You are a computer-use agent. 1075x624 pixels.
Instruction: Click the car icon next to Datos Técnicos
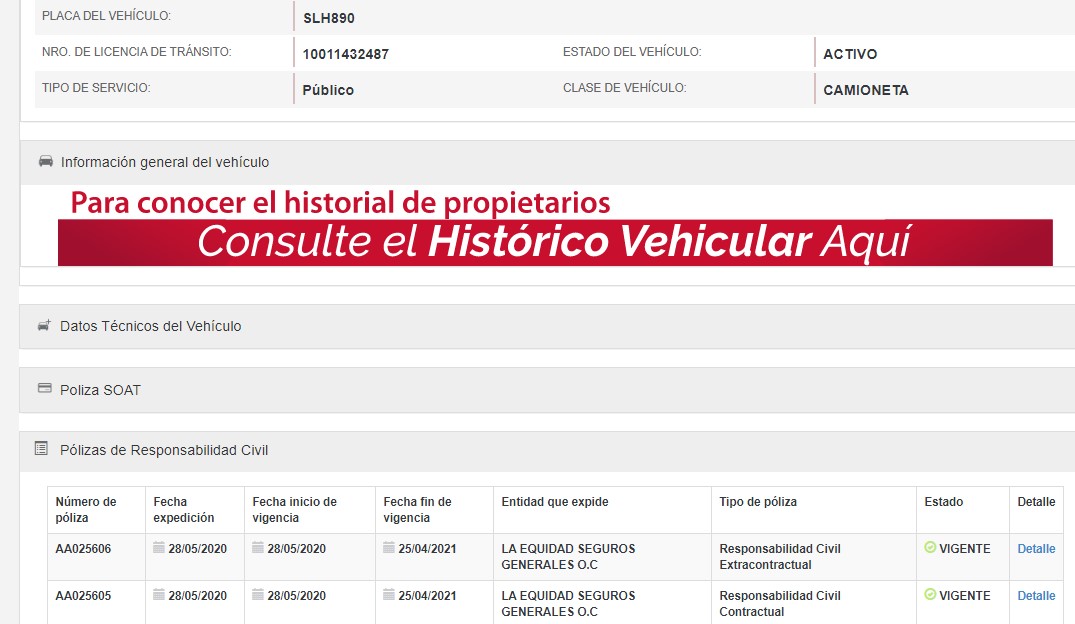[x=44, y=326]
